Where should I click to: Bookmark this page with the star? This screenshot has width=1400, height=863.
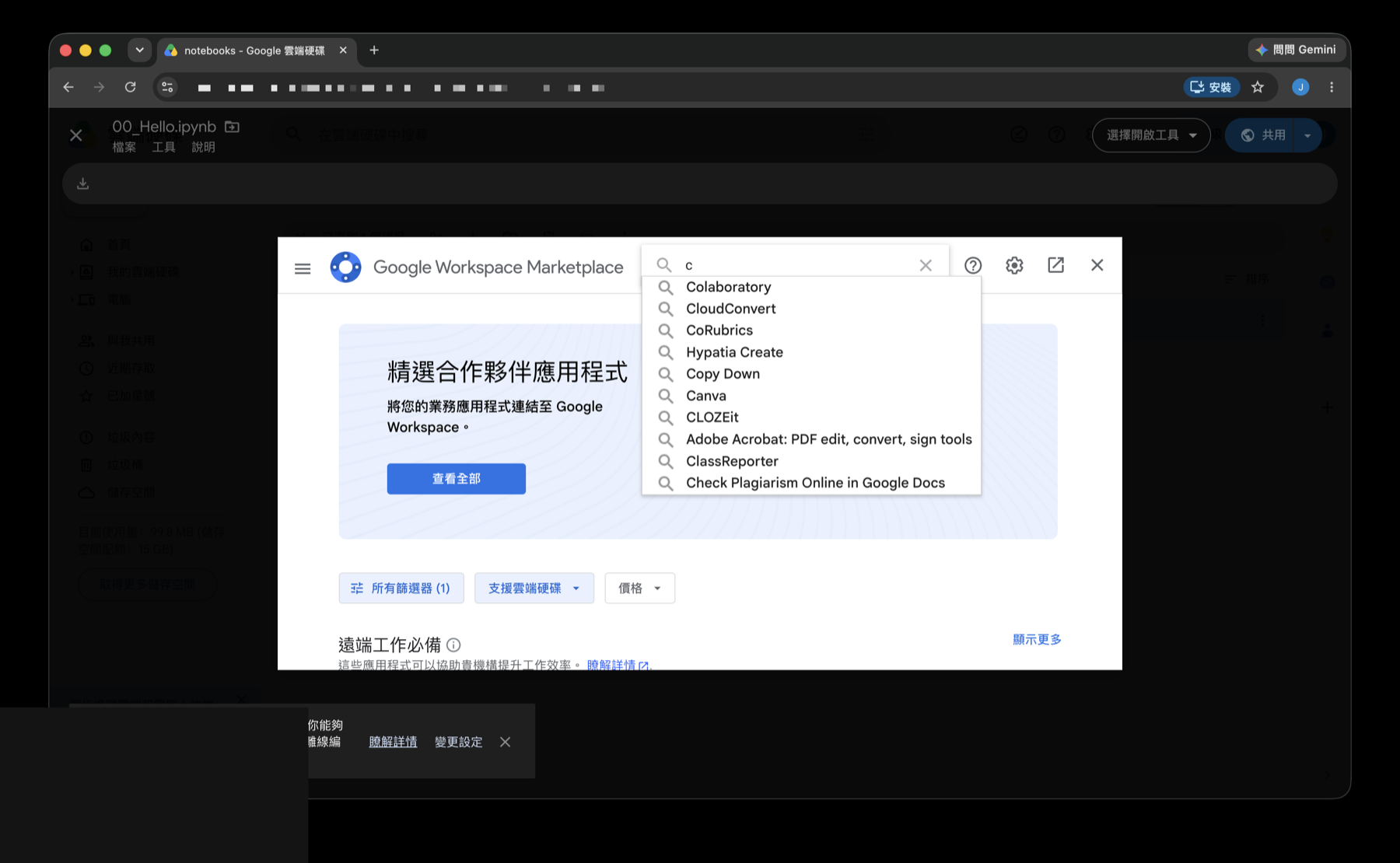click(x=1258, y=87)
